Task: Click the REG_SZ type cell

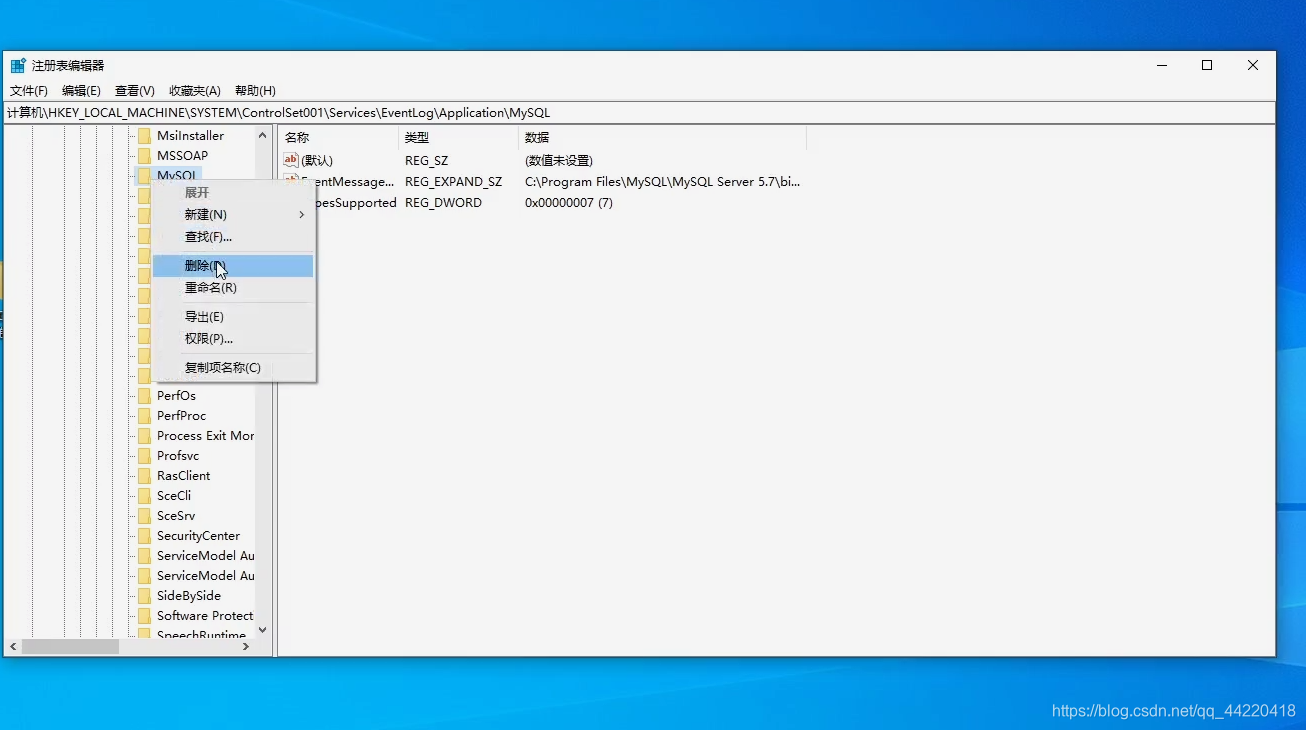Action: click(x=426, y=160)
